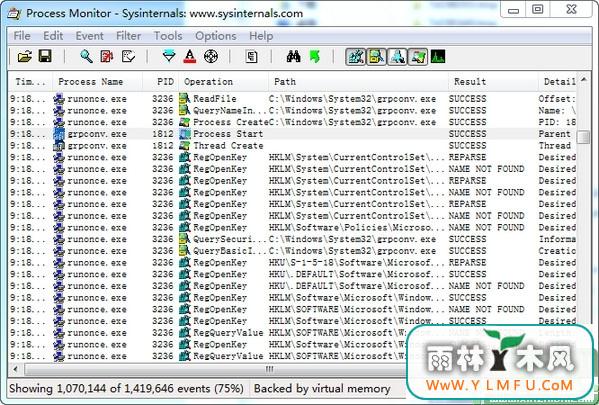The image size is (599, 405).
Task: Click the horizontal scrollbar left arrow
Action: tap(16, 369)
